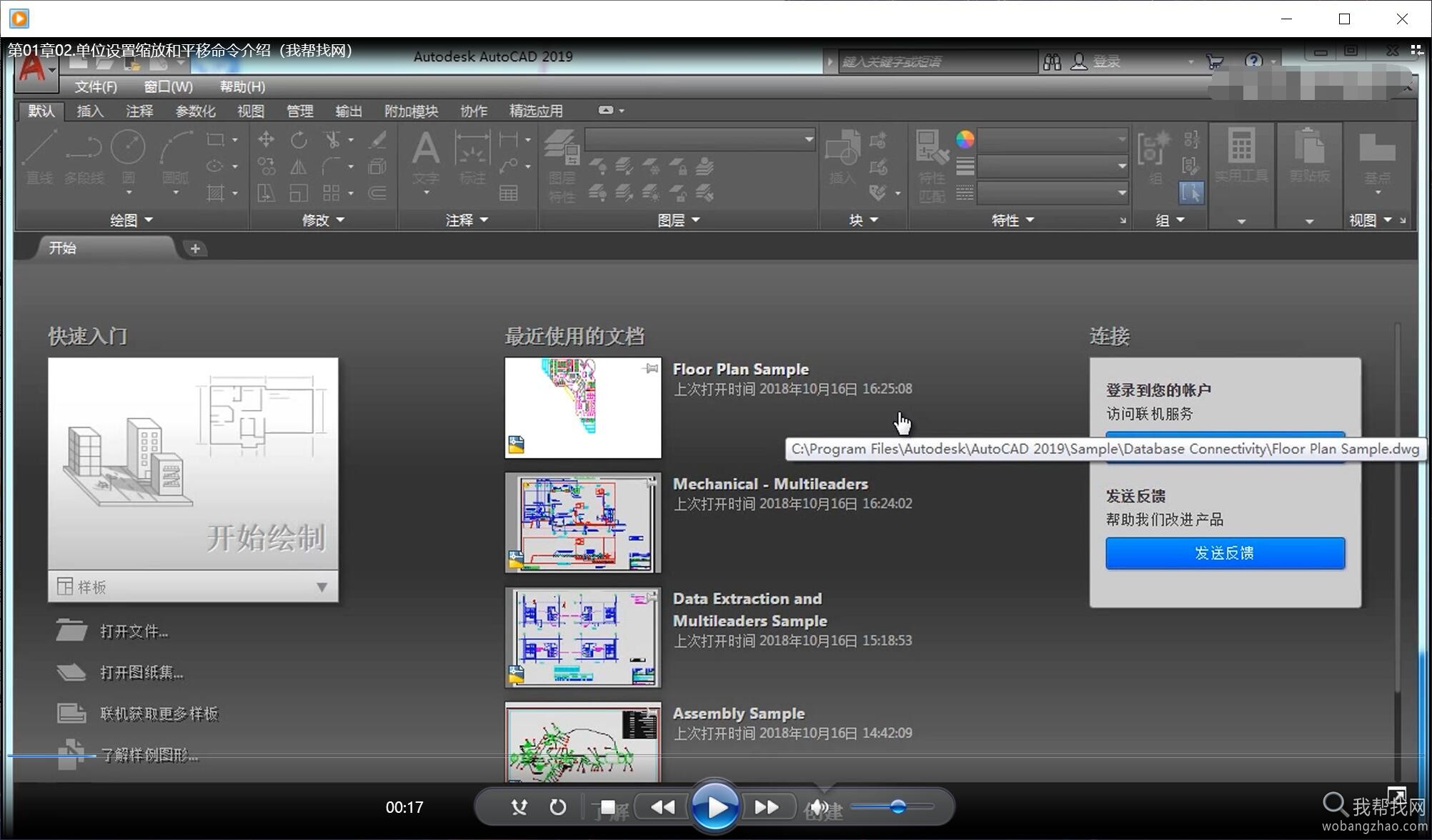Expand the Layers (图层) panel
The image size is (1432, 840).
click(678, 220)
